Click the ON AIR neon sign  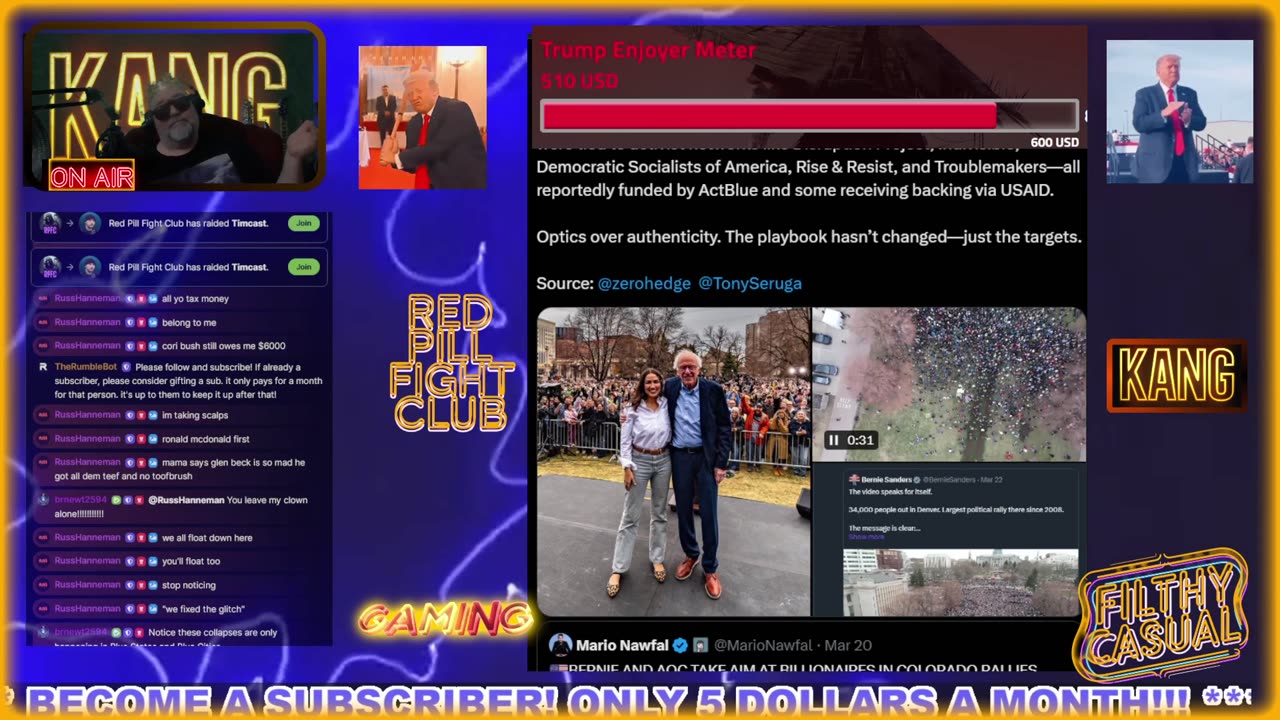(92, 178)
